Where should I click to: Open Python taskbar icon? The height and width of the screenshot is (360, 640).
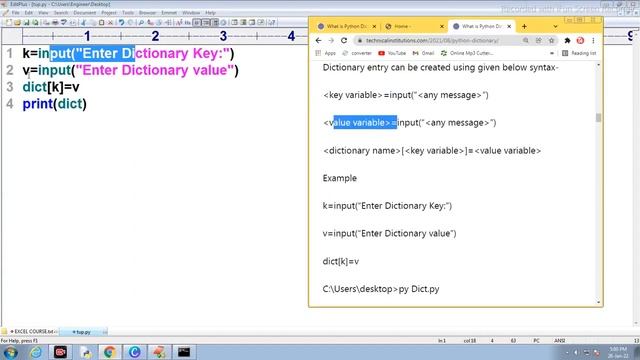85,352
